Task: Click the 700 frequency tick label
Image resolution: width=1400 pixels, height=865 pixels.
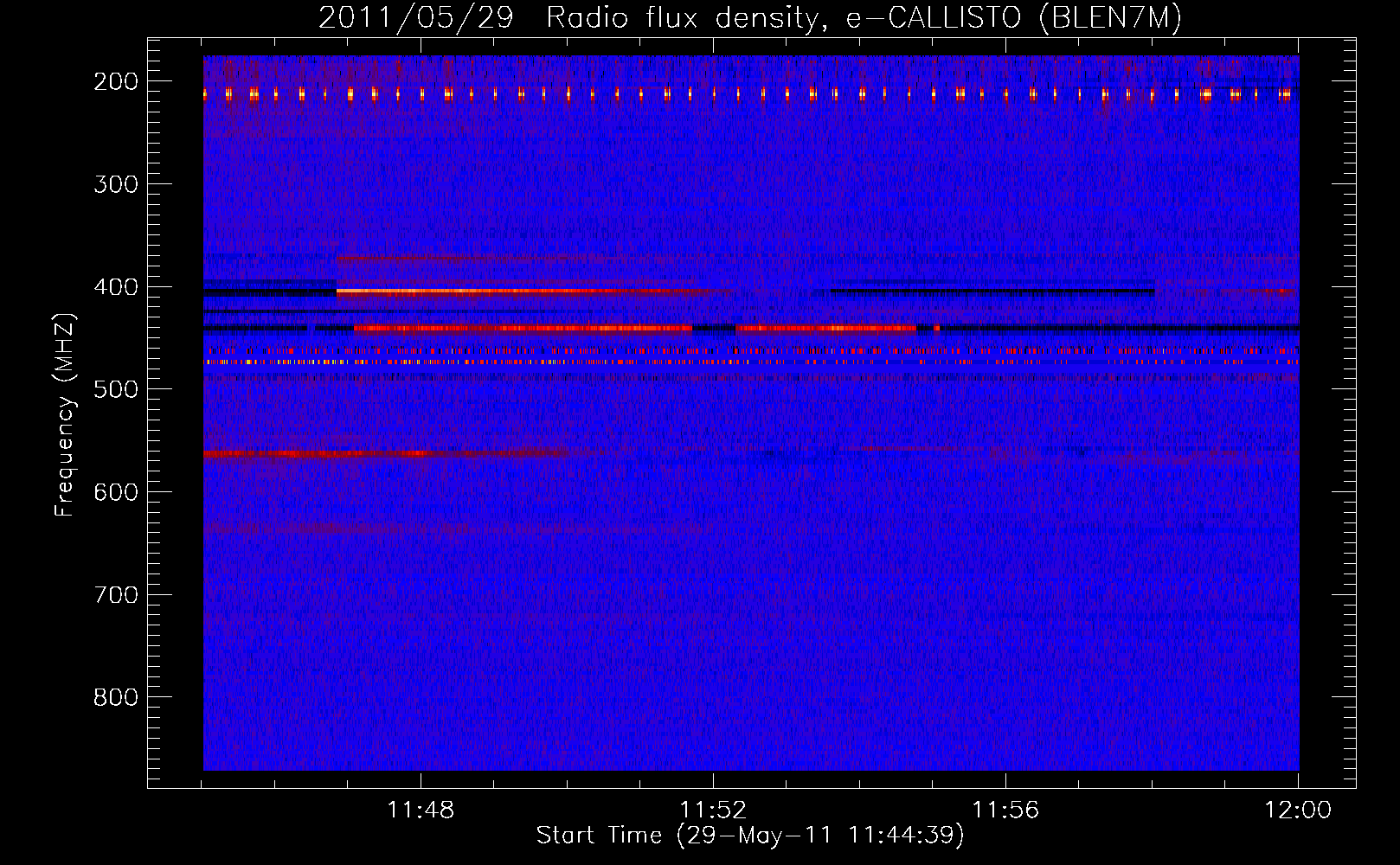Action: tap(116, 595)
